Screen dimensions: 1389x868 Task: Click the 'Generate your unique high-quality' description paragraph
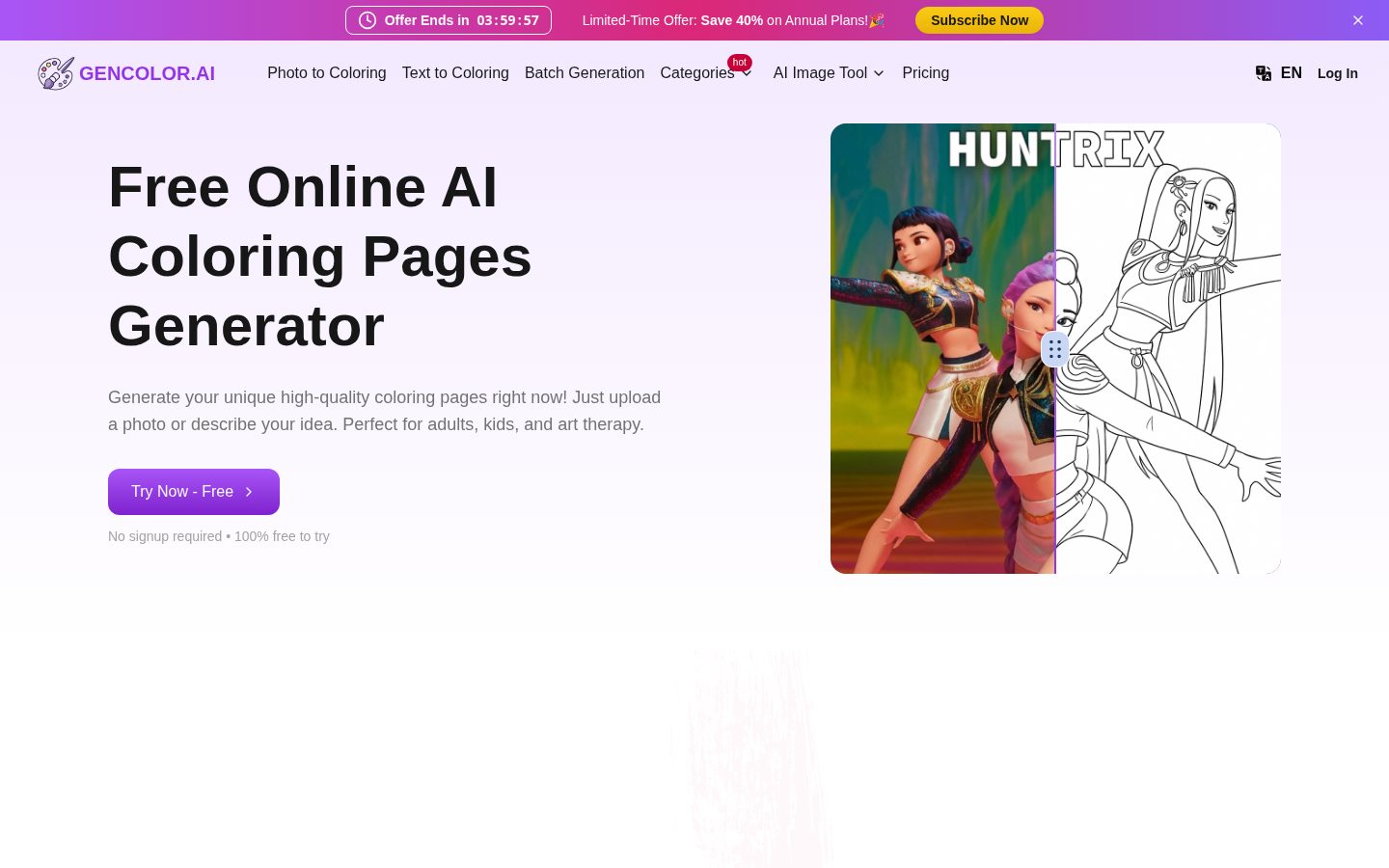(x=385, y=411)
